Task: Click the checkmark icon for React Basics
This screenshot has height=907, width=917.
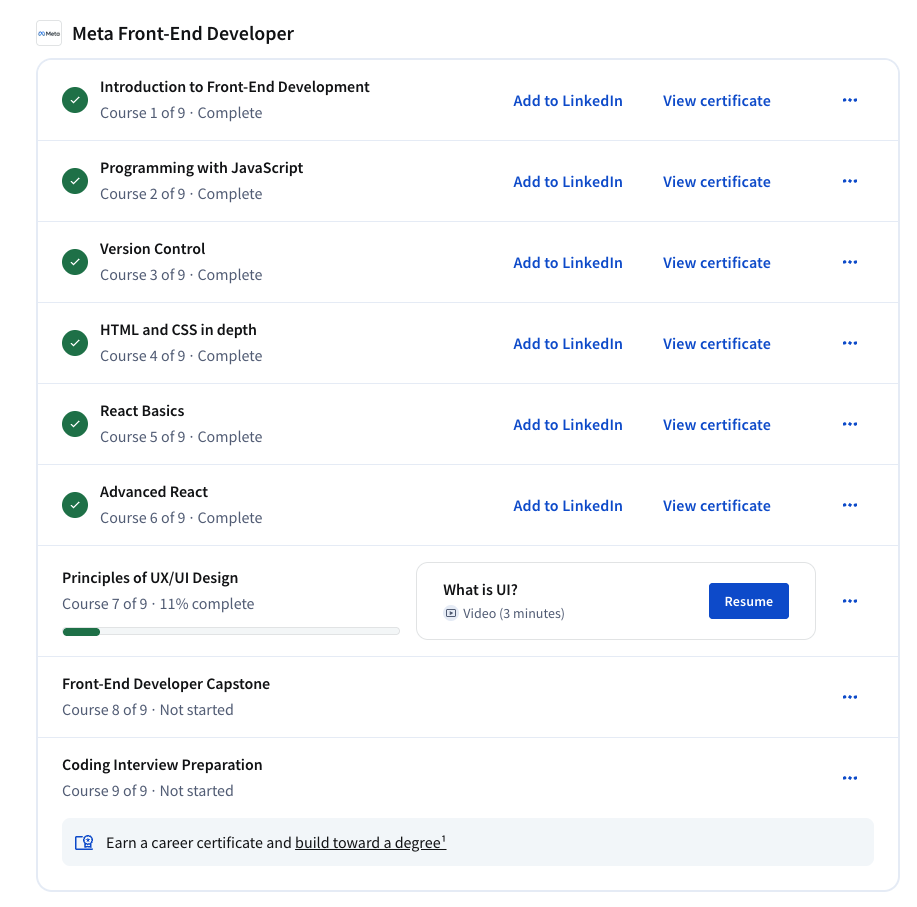Action: 74,424
